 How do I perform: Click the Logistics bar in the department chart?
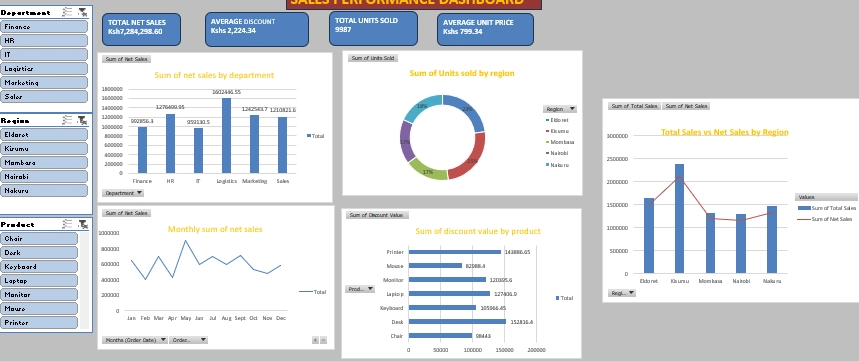pos(226,135)
